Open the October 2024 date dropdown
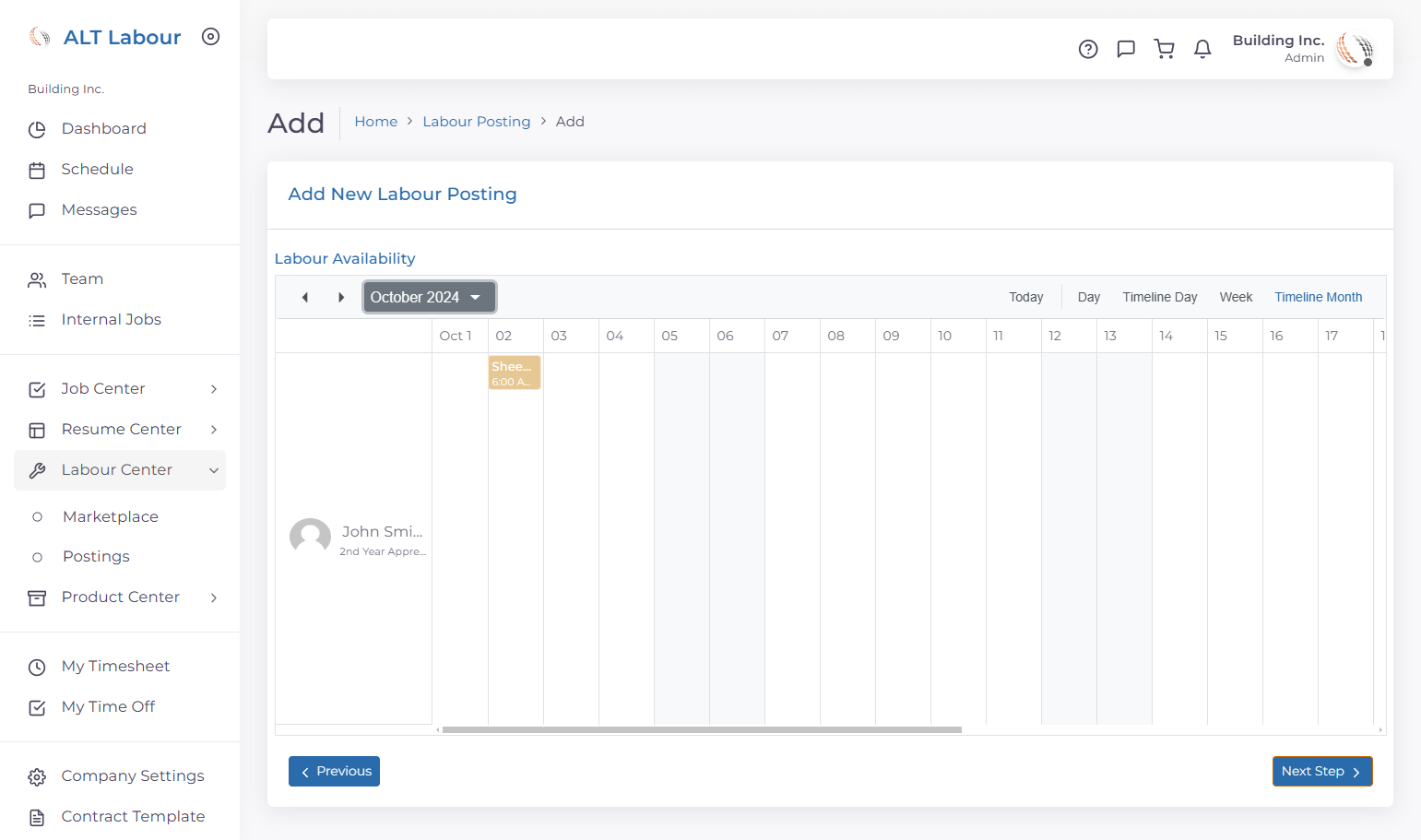Image resolution: width=1421 pixels, height=840 pixels. coord(429,297)
